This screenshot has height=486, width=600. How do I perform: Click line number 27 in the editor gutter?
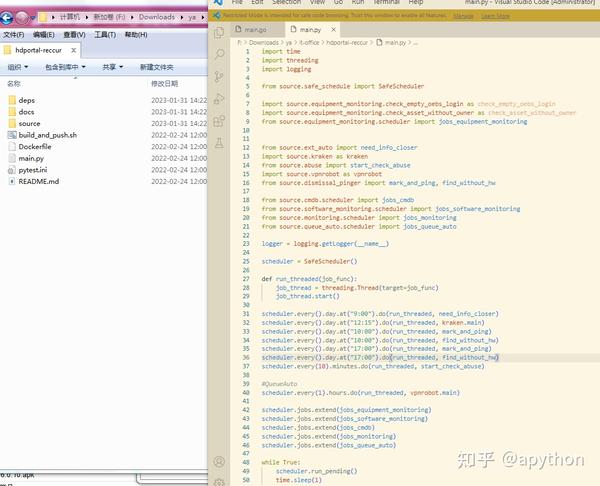coord(246,279)
